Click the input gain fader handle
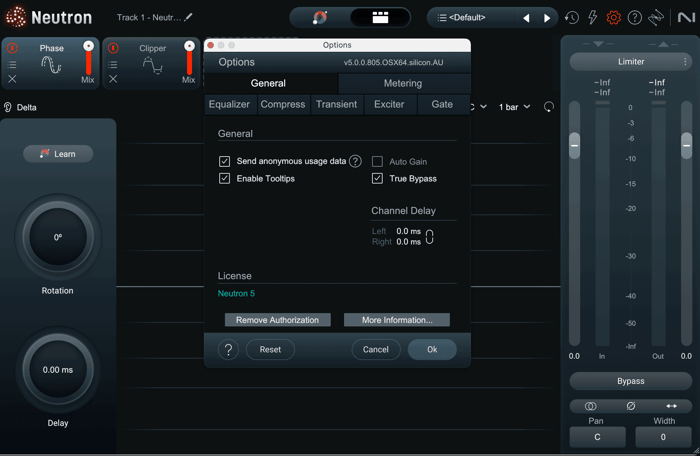 pyautogui.click(x=575, y=146)
